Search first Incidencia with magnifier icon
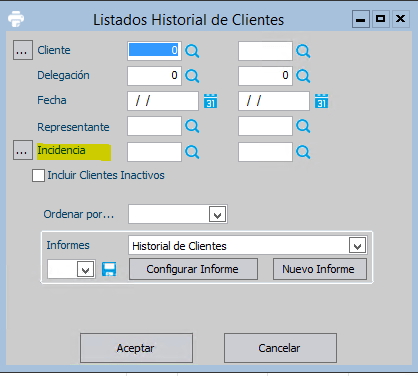Viewport: 418px width, 376px height. pyautogui.click(x=192, y=152)
